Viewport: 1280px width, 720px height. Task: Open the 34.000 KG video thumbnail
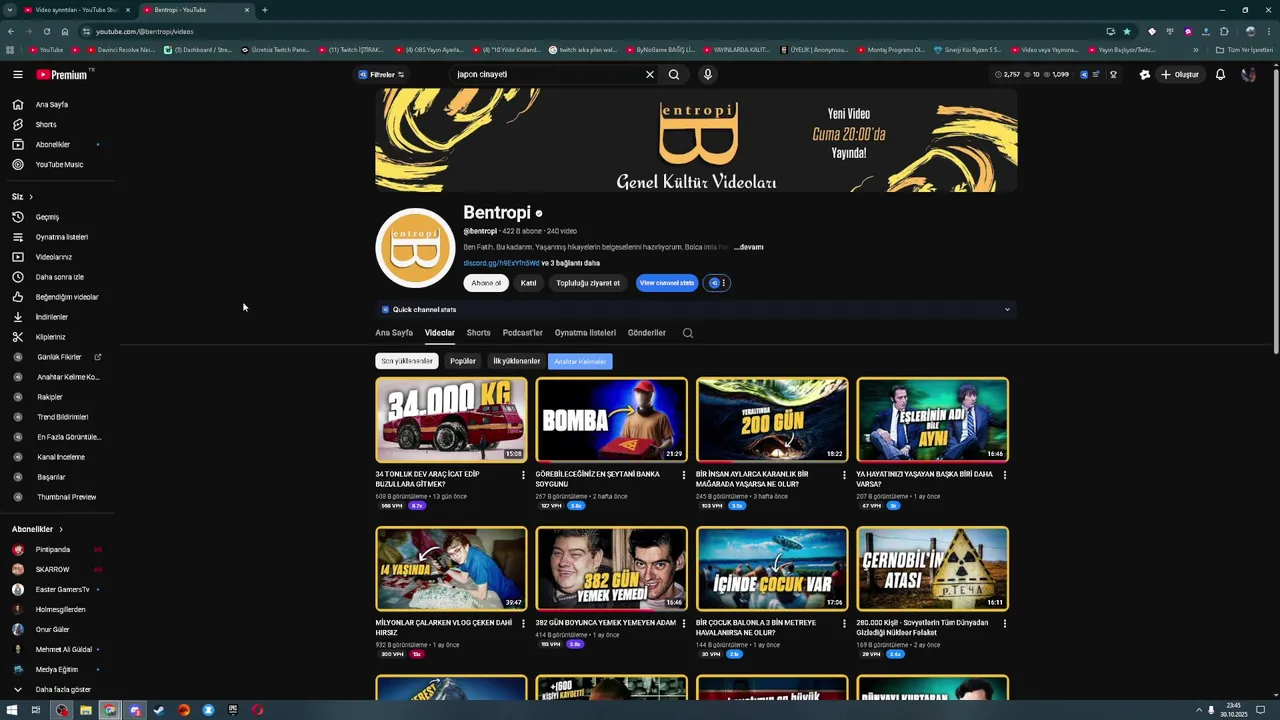tap(451, 420)
